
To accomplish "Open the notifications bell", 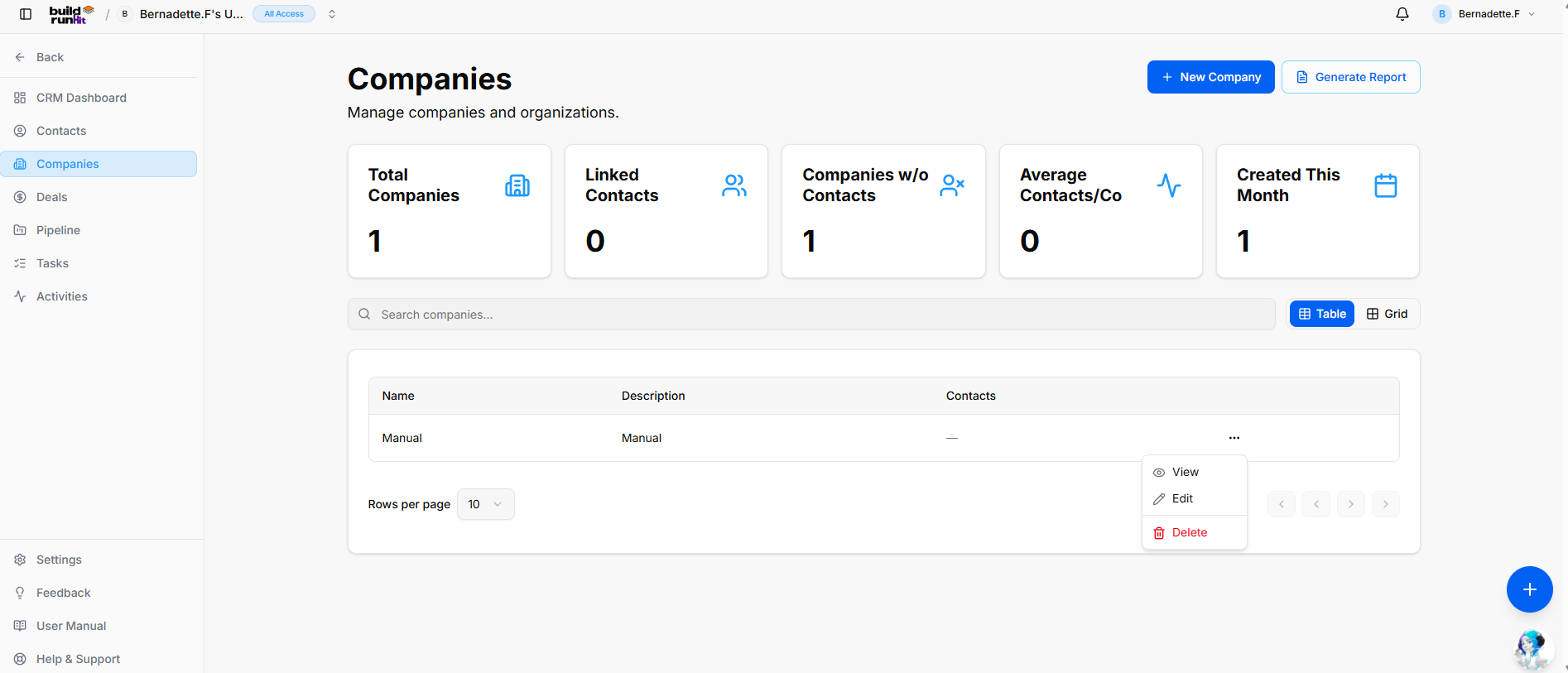I will pyautogui.click(x=1402, y=14).
